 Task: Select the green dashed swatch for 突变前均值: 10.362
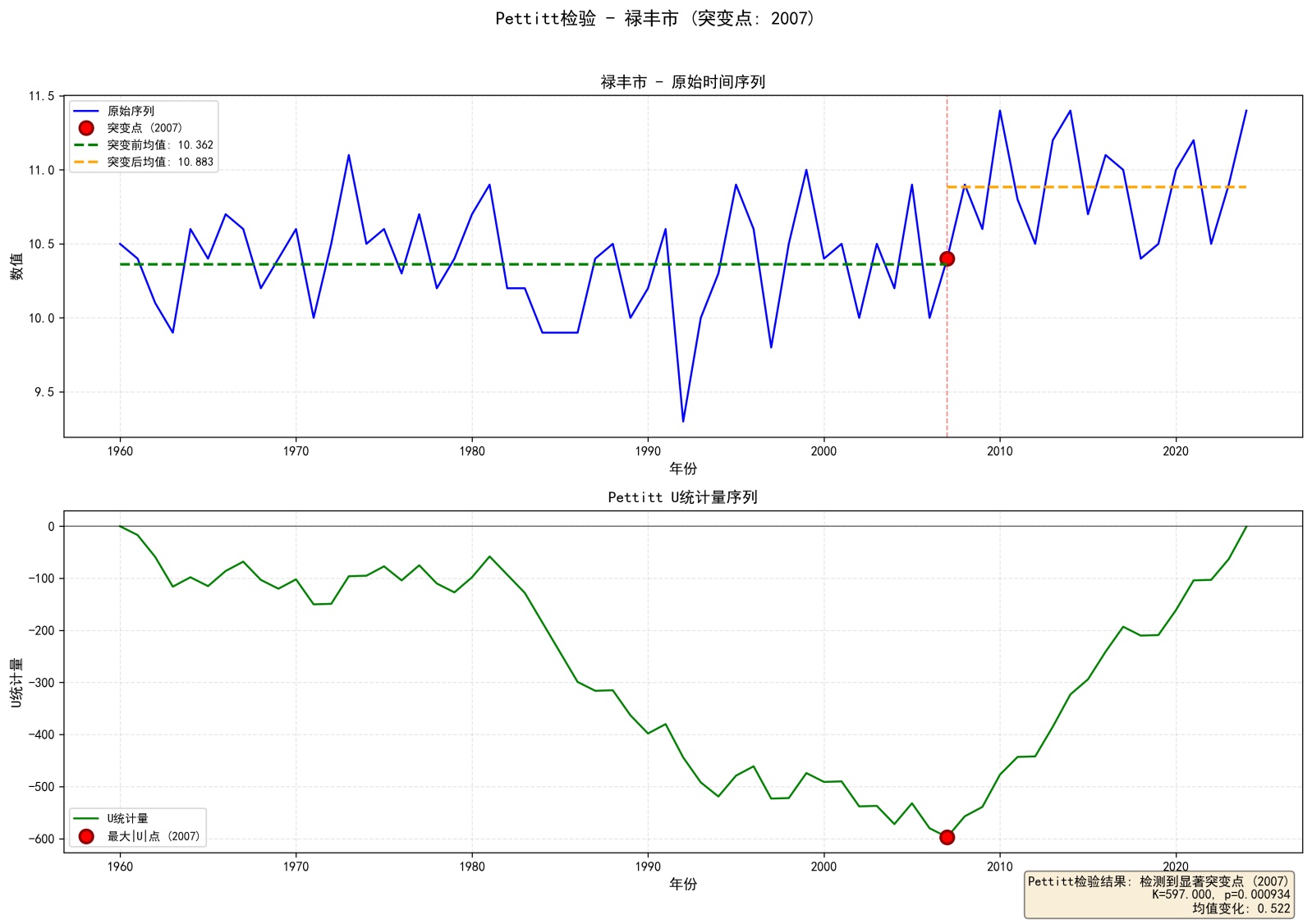click(86, 145)
